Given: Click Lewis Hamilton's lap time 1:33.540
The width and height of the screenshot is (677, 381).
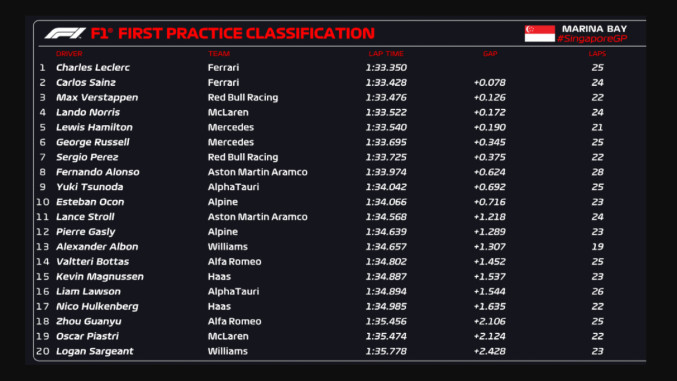Looking at the screenshot, I should [x=386, y=127].
